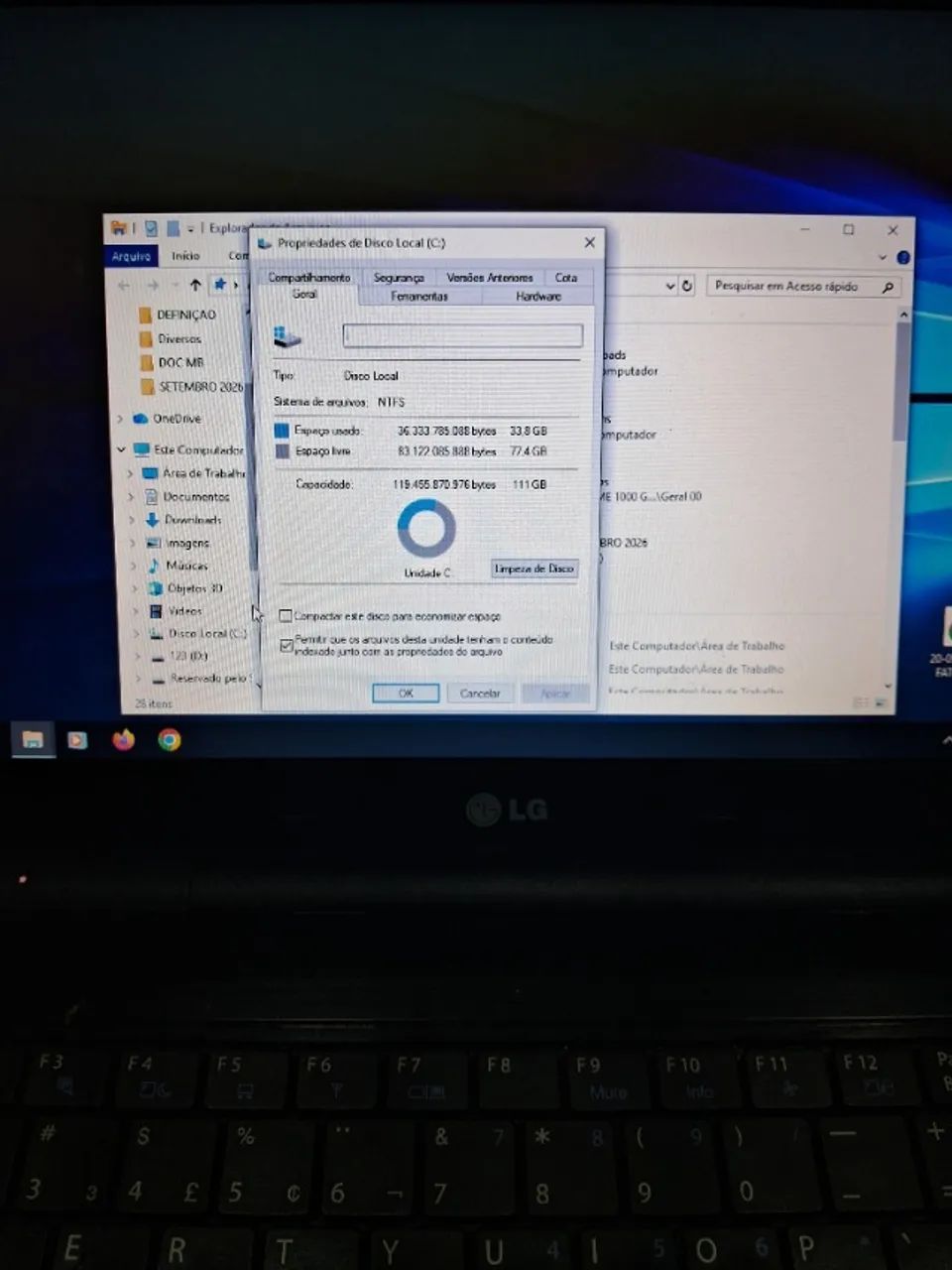Screen dimensions: 952x1270
Task: Switch to Compartilhamento tab
Action: [x=309, y=278]
